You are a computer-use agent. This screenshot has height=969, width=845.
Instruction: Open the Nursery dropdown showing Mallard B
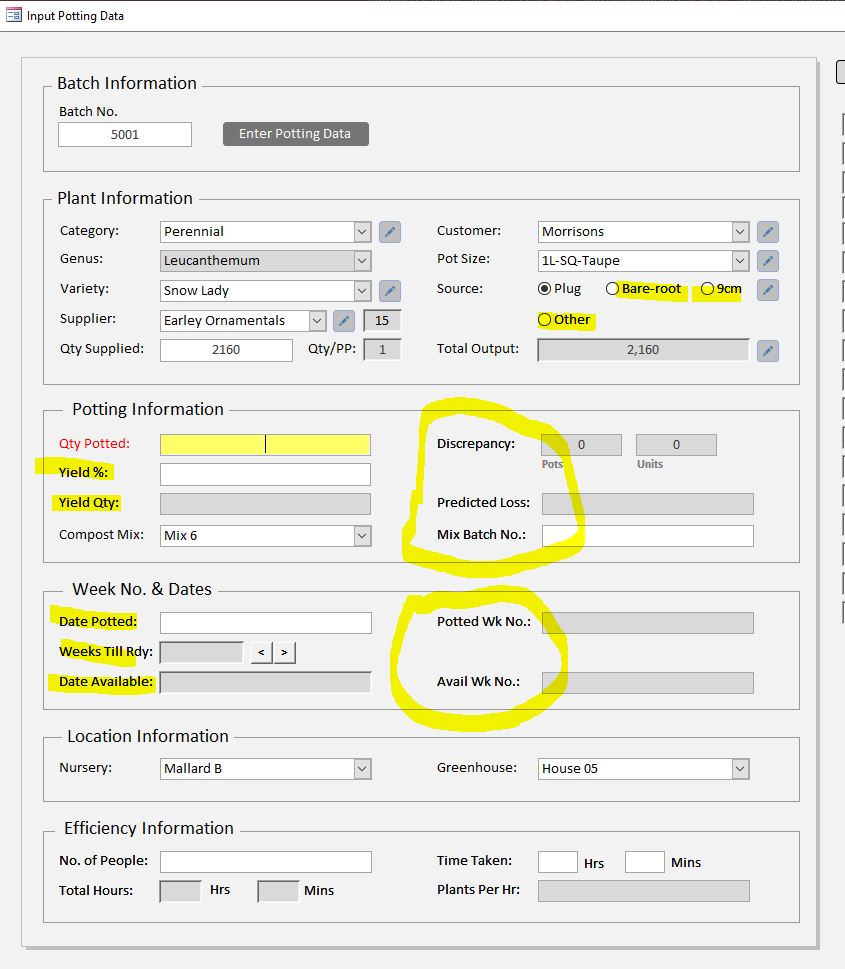point(361,769)
